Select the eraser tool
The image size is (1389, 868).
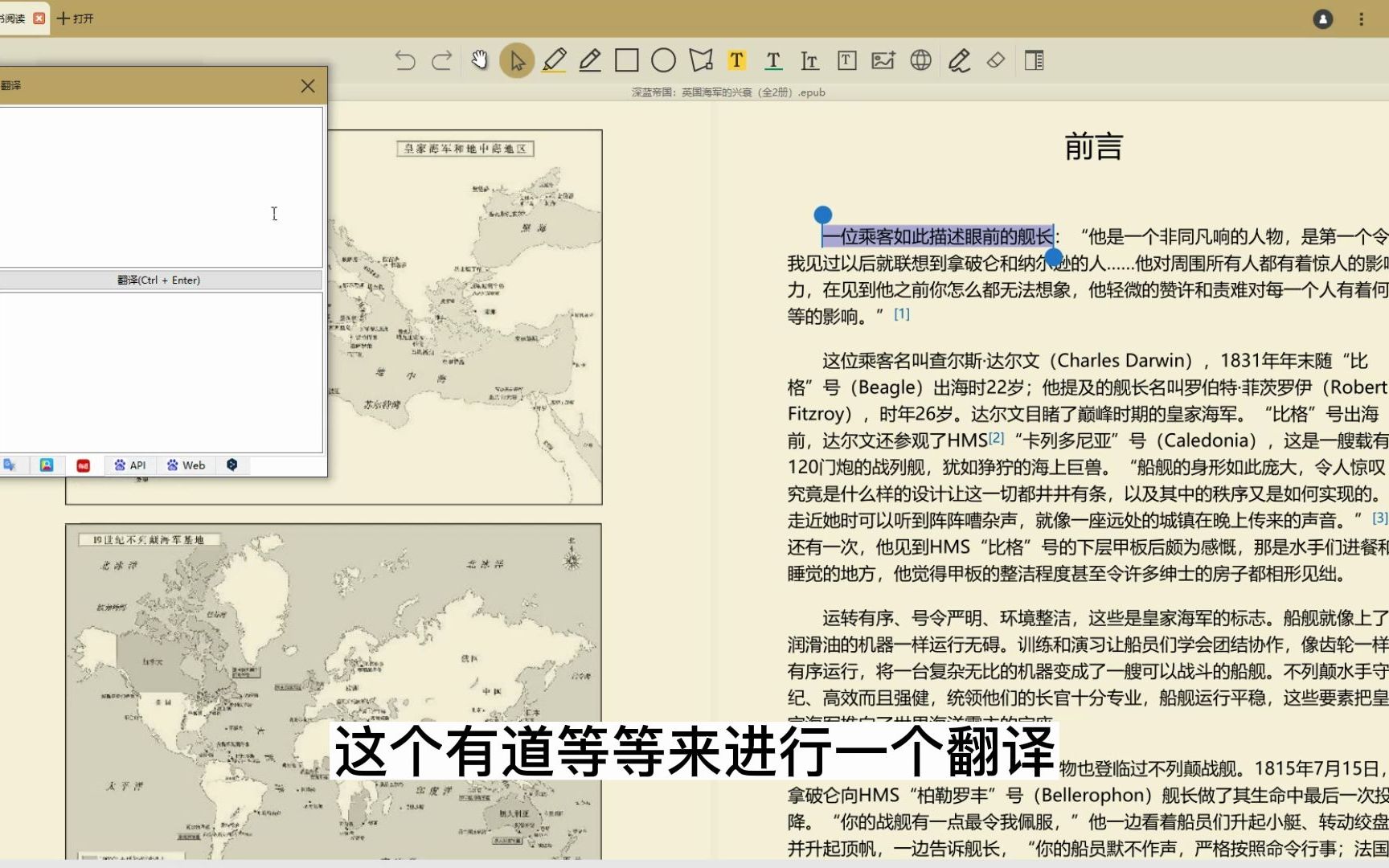tap(996, 60)
